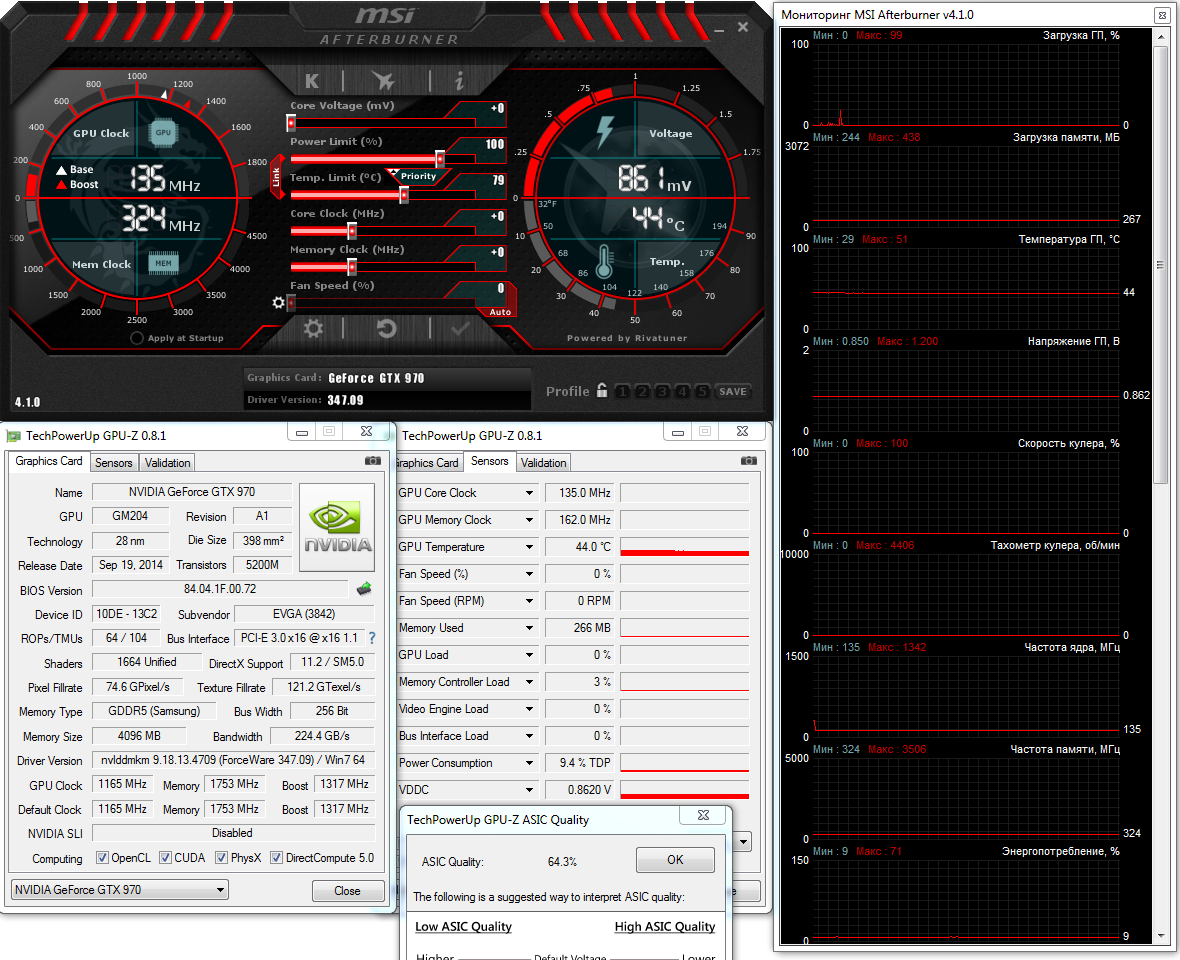Click the reset arrow icon in Afterburner
The image size is (1180, 960).
[x=386, y=328]
